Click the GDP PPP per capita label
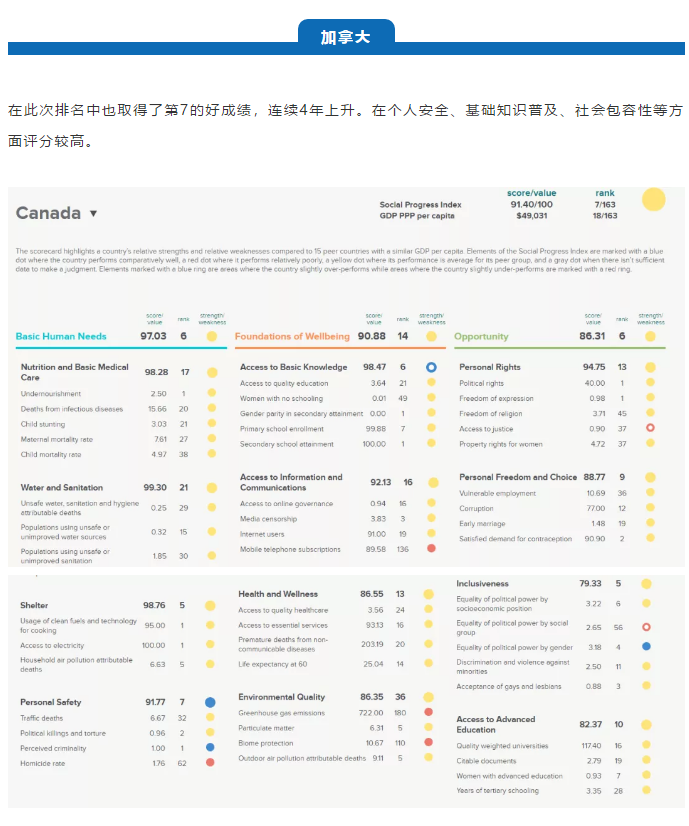689x826 pixels. coord(417,215)
